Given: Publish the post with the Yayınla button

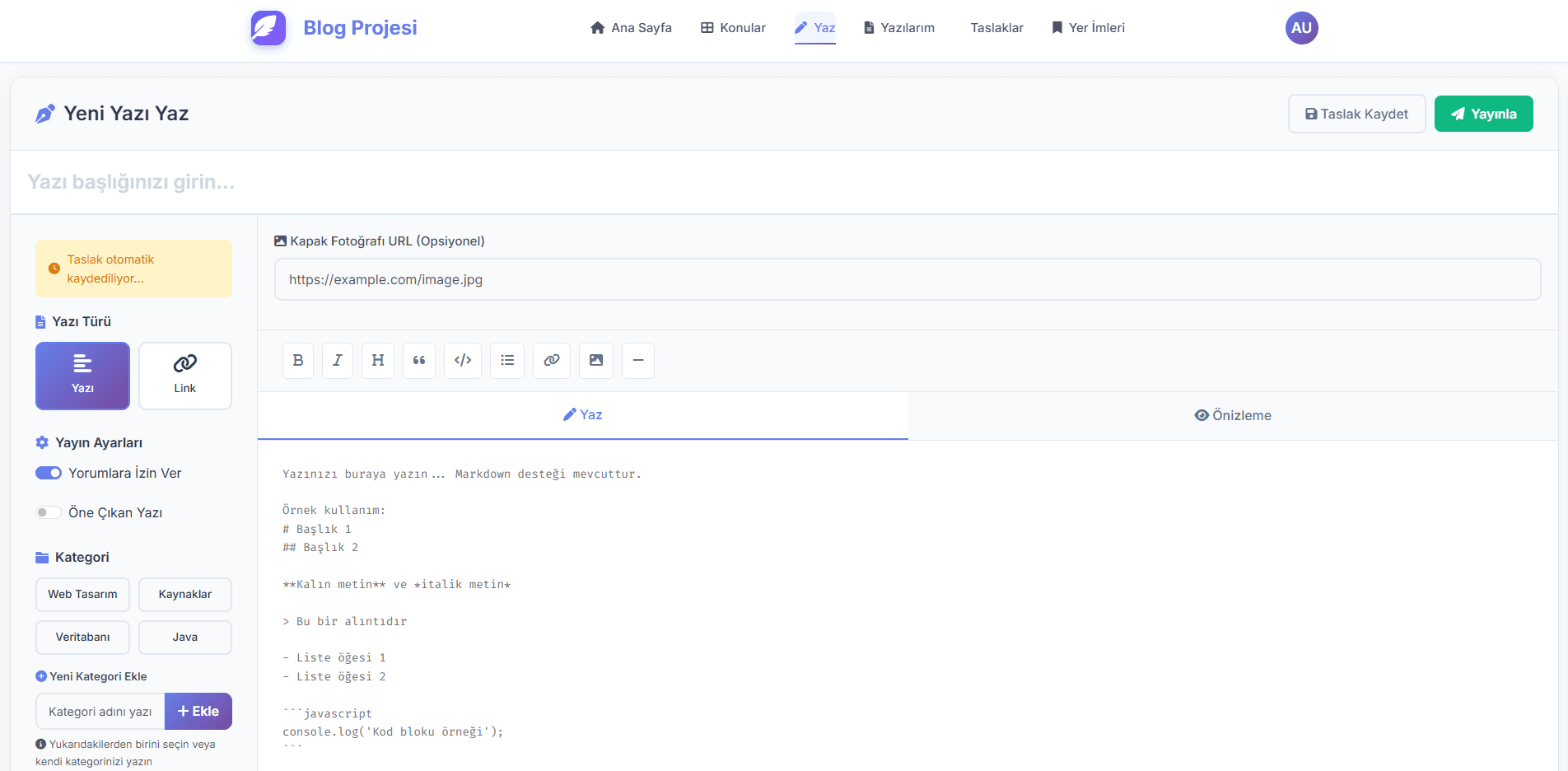Looking at the screenshot, I should [x=1483, y=113].
